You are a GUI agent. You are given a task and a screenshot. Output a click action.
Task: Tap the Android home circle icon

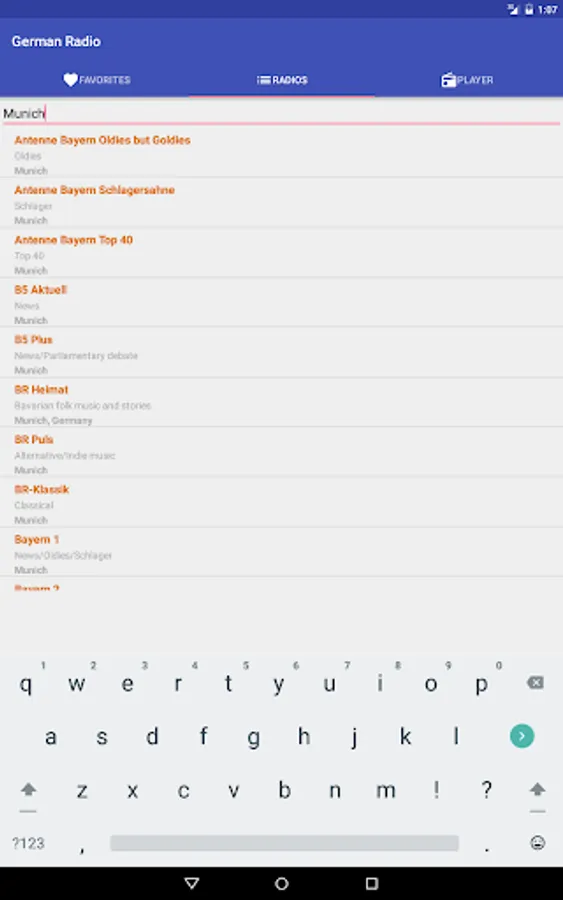[282, 883]
